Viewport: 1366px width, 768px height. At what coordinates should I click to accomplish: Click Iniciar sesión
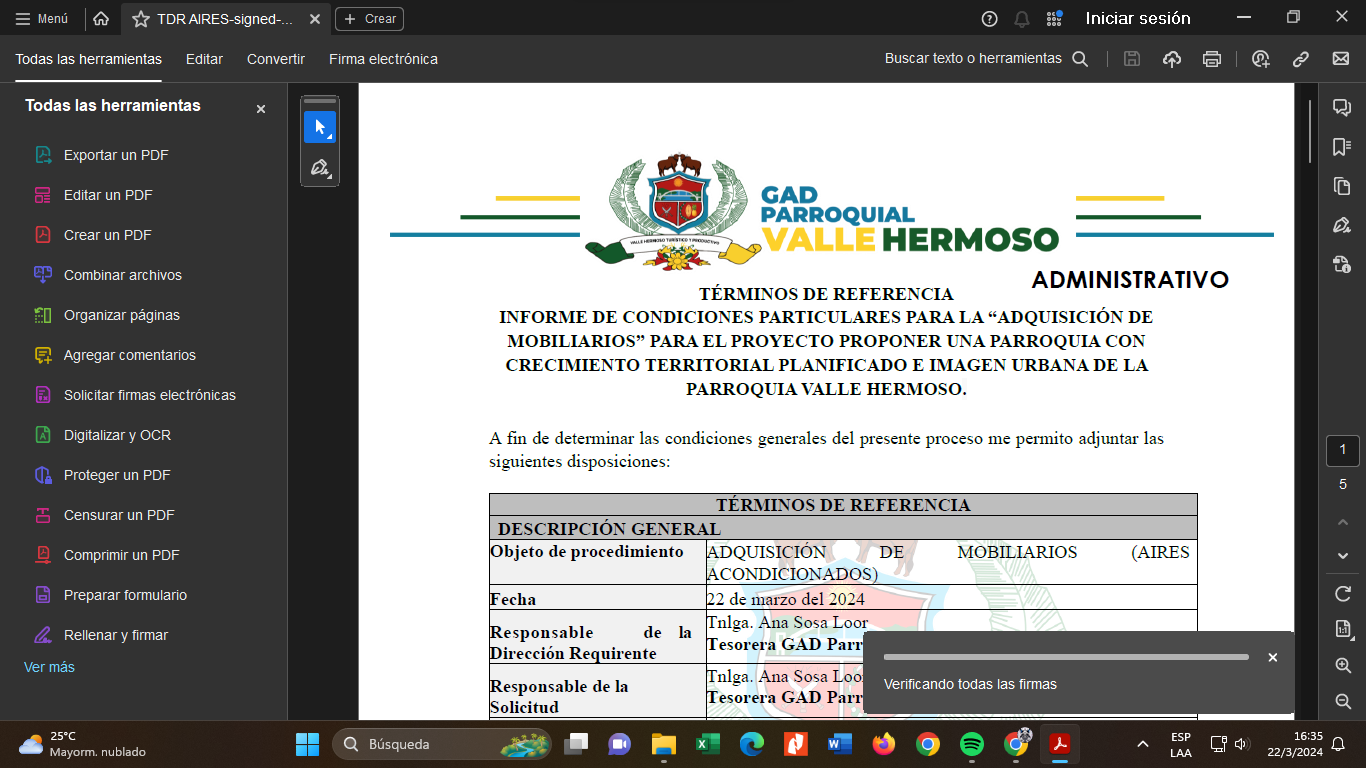coord(1138,19)
